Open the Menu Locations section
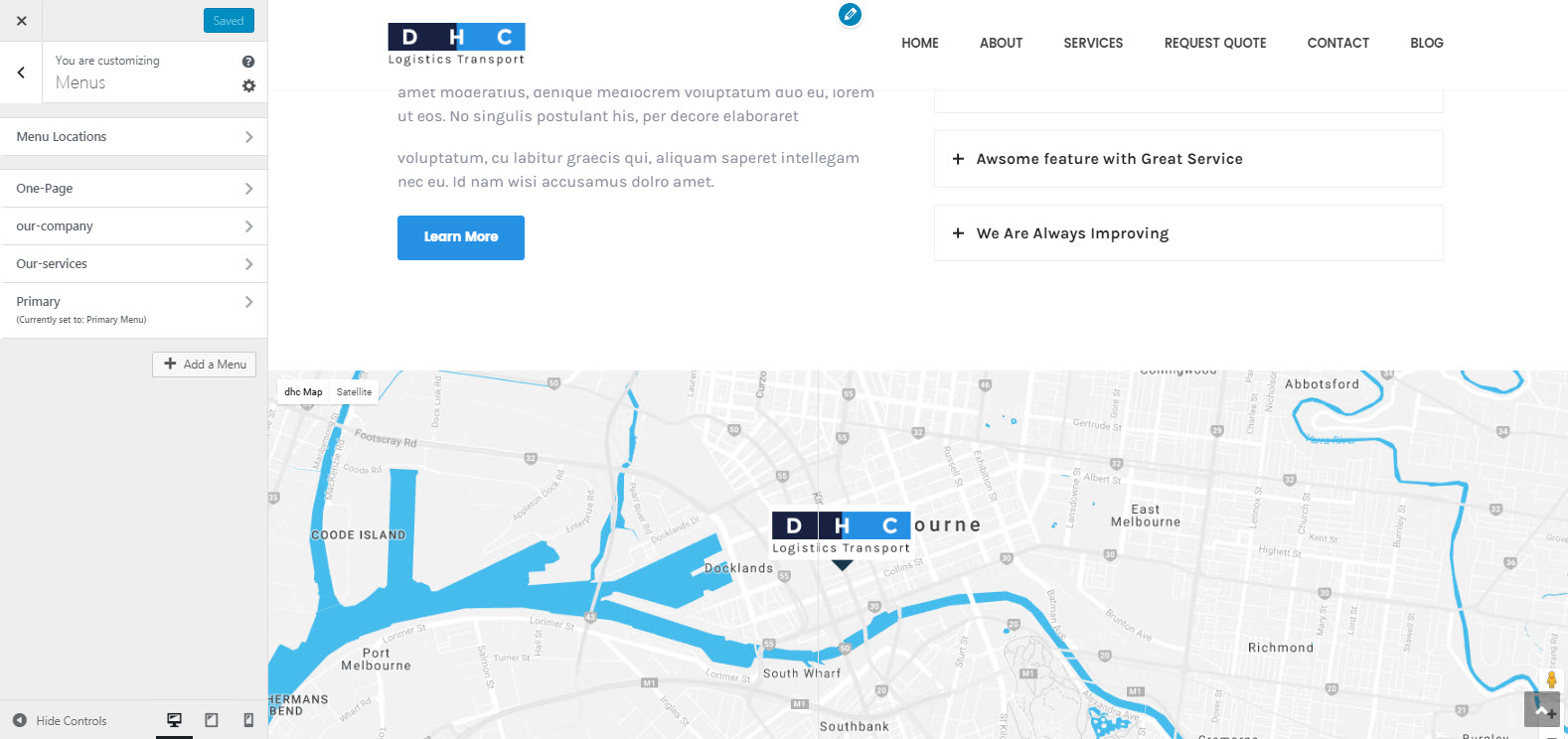Viewport: 1568px width, 739px height. pyautogui.click(x=133, y=137)
